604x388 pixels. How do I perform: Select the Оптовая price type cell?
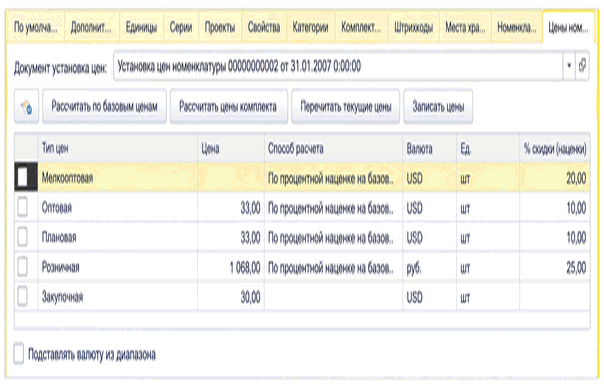[x=117, y=207]
